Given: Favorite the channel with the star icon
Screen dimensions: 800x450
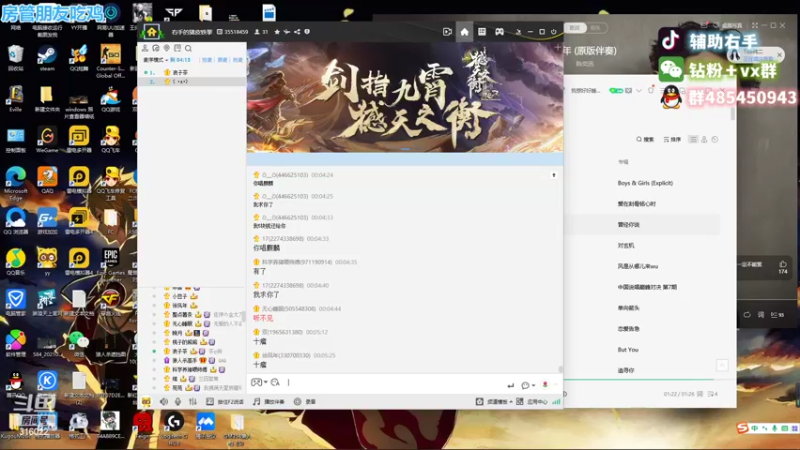Looking at the screenshot, I should (277, 32).
